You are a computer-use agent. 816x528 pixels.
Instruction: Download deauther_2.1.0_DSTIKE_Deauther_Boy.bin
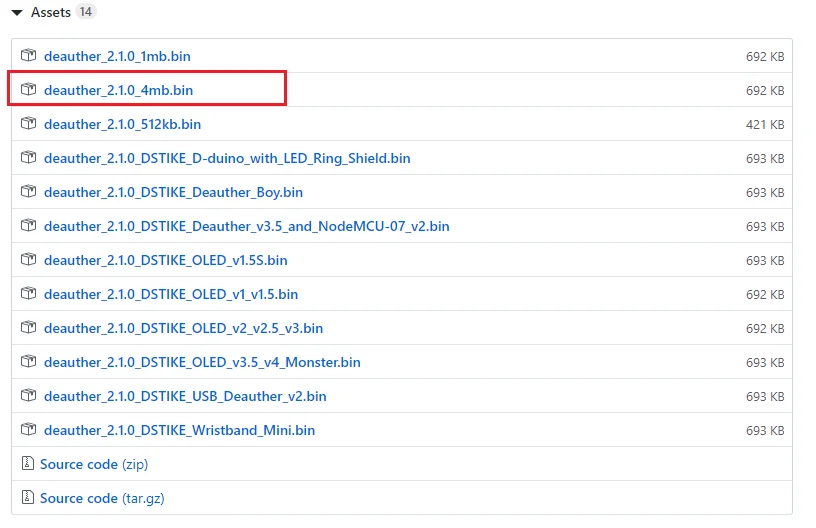pos(173,192)
